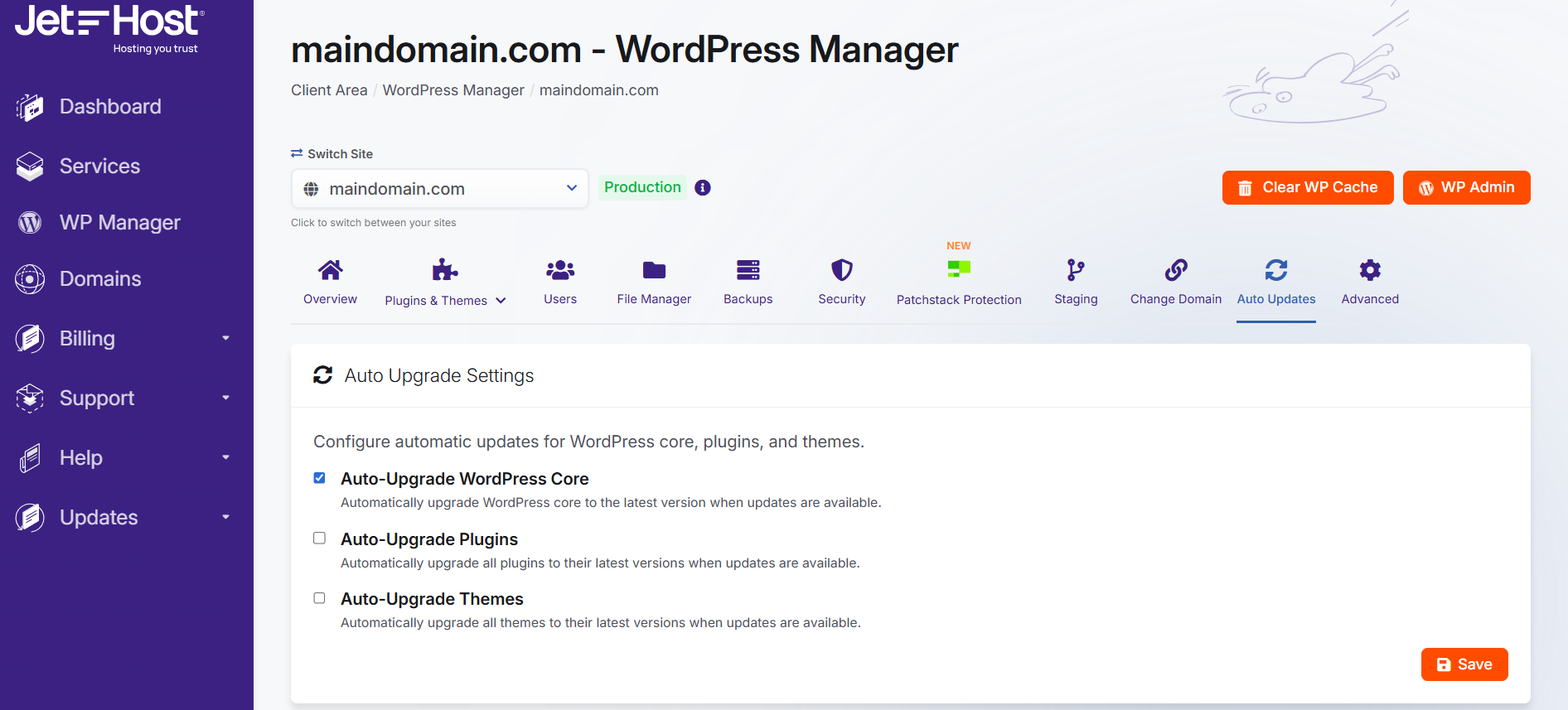Click the globe icon in site selector
Screen dimensions: 1568x710
pyautogui.click(x=311, y=189)
